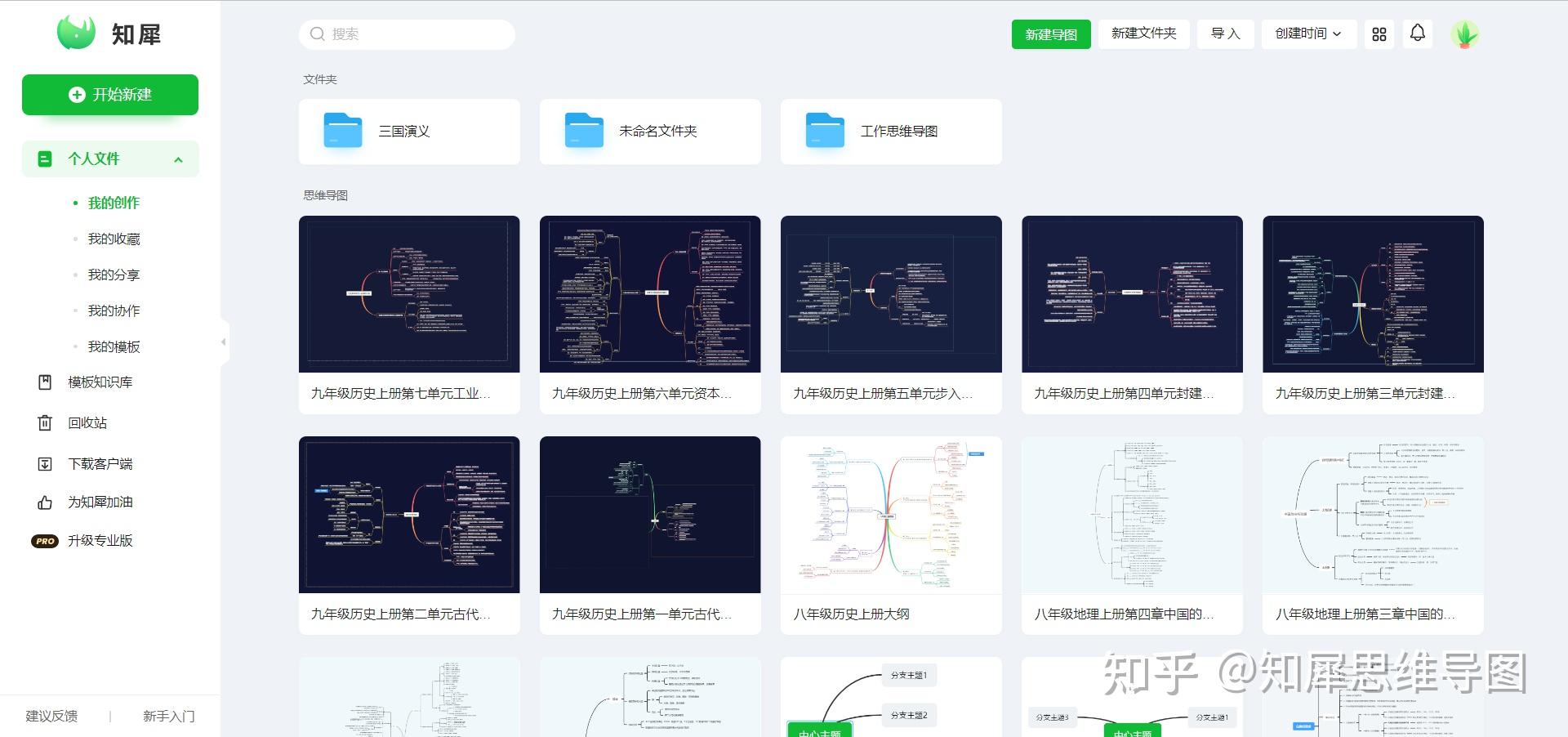Click 升级专业版 in the sidebar
1568x737 pixels.
tap(100, 540)
